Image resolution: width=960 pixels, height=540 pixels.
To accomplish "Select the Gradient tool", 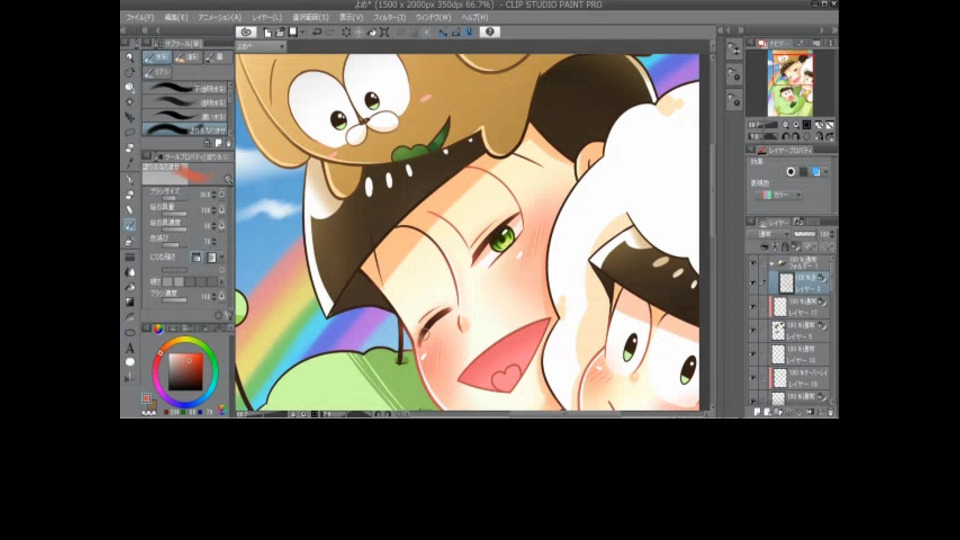I will tap(130, 302).
